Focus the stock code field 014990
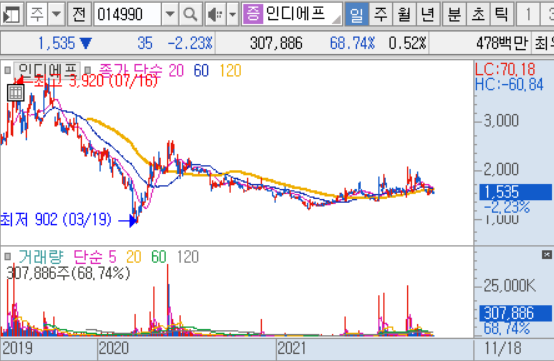The image size is (554, 361). click(x=127, y=14)
